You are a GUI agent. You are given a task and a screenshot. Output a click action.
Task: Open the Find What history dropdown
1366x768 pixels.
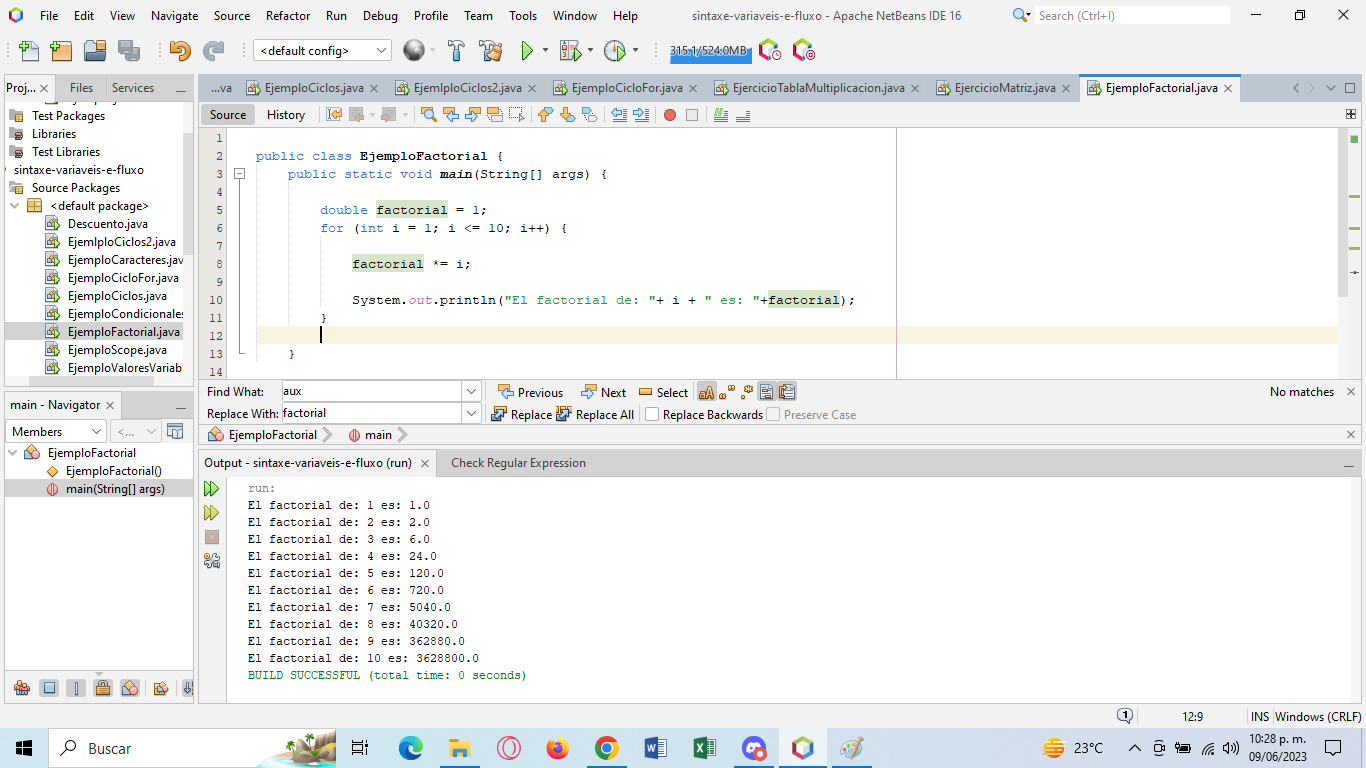click(x=471, y=391)
